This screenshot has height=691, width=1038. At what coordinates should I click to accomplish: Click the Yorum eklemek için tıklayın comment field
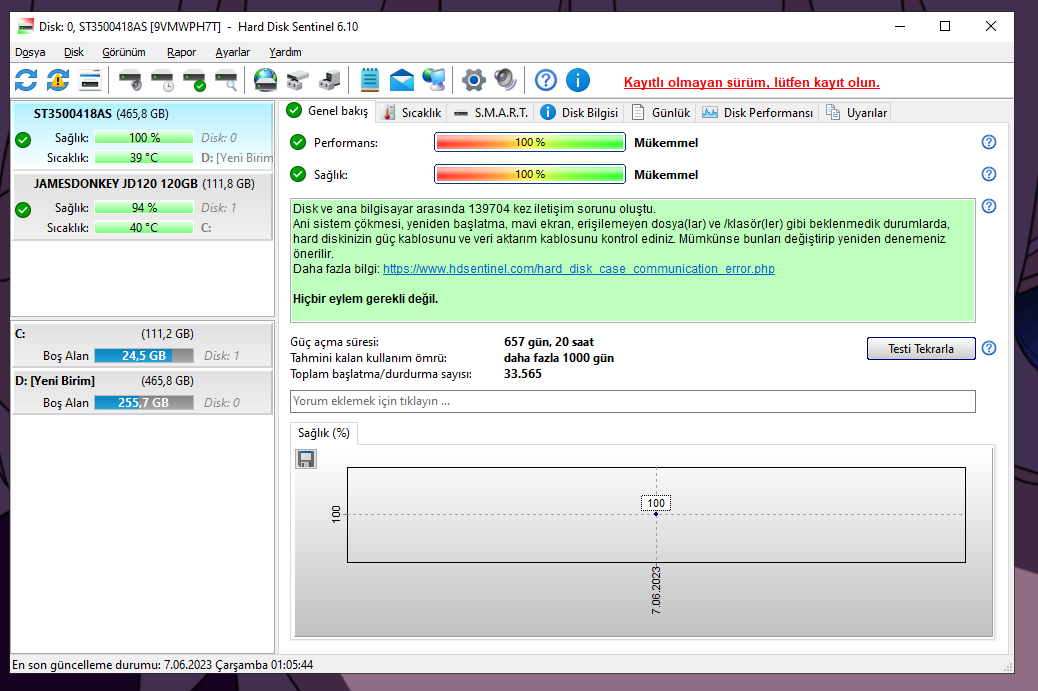point(632,401)
